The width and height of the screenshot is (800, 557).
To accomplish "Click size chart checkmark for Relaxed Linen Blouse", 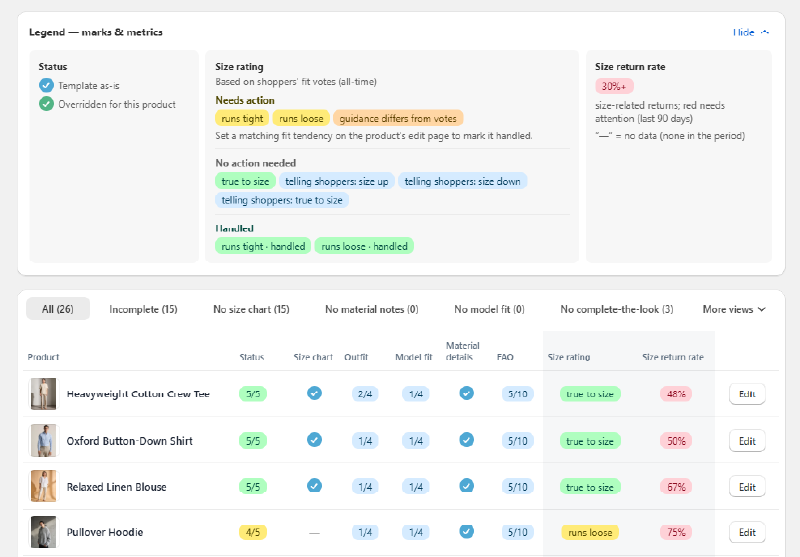I will [314, 486].
